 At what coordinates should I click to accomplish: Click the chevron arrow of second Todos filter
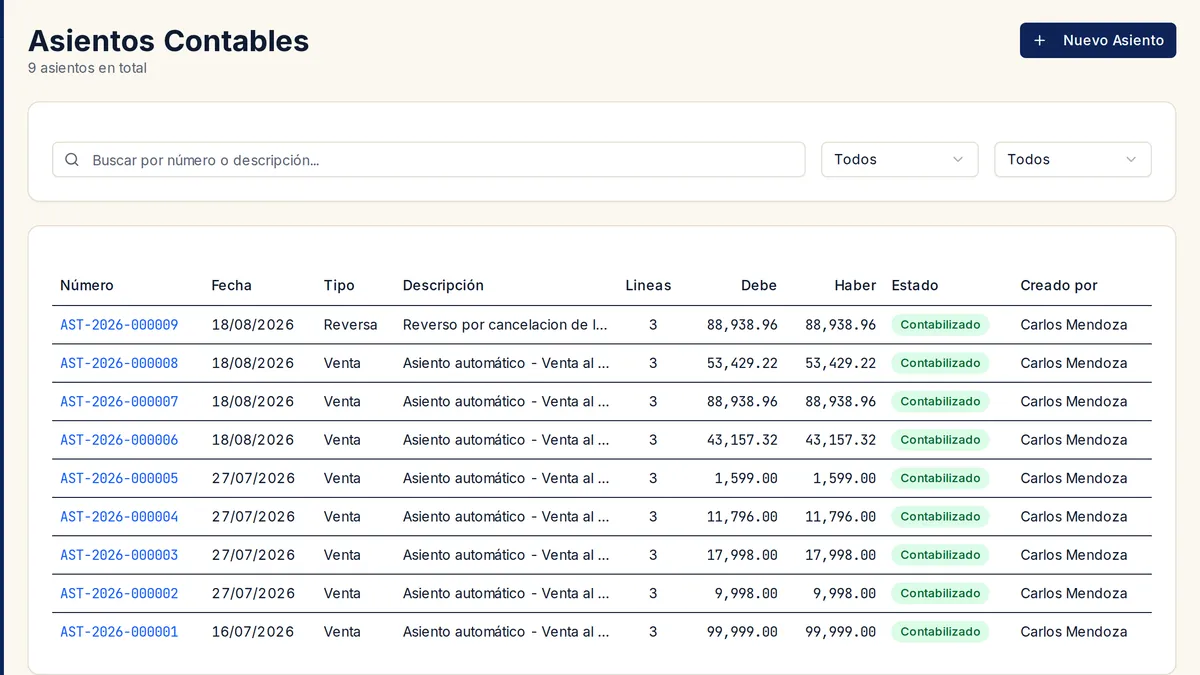(1130, 160)
